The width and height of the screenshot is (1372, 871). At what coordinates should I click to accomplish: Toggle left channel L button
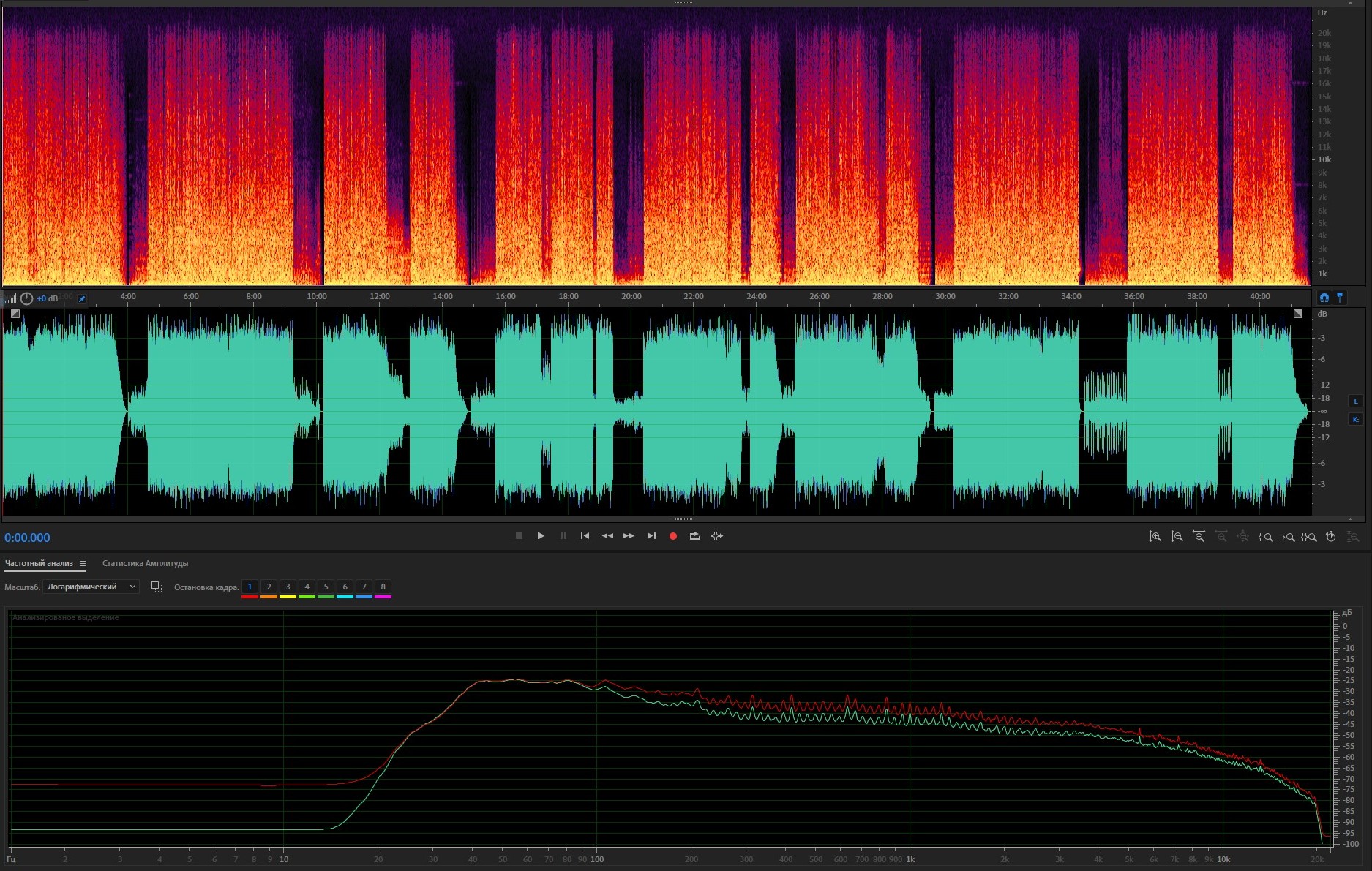coord(1355,401)
